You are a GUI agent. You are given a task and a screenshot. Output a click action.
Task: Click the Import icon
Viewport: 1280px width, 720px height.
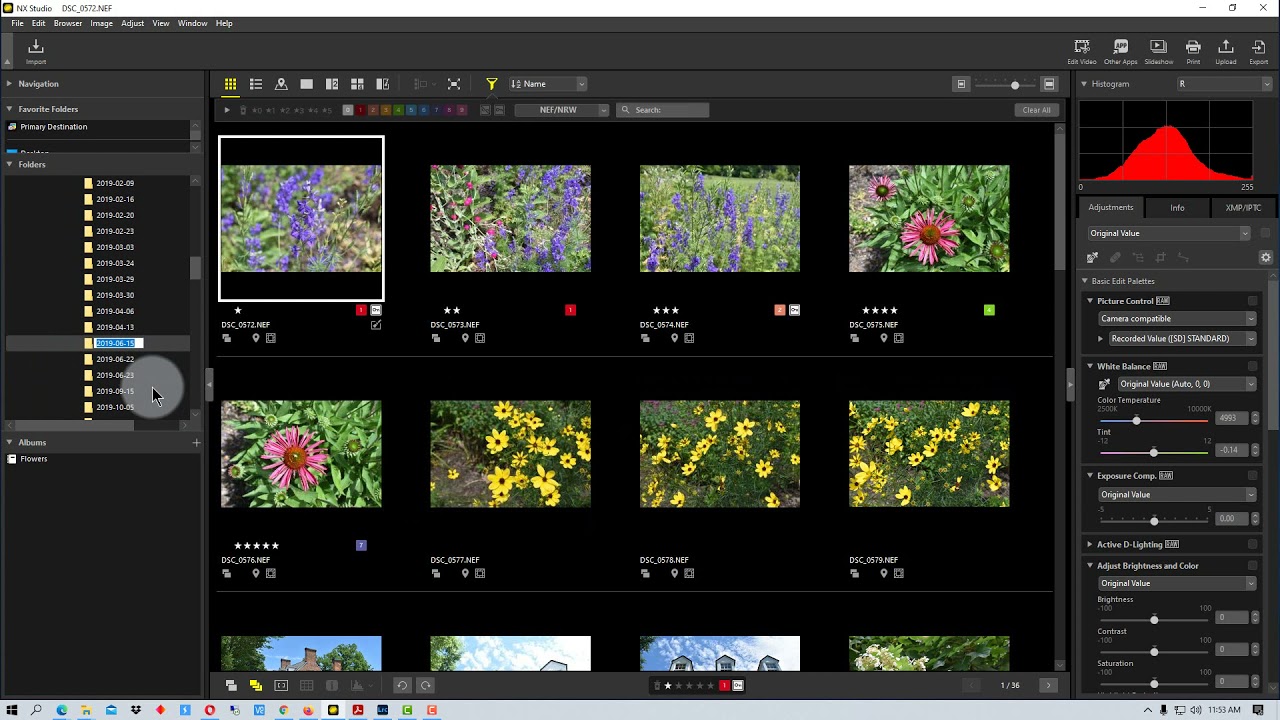click(36, 50)
